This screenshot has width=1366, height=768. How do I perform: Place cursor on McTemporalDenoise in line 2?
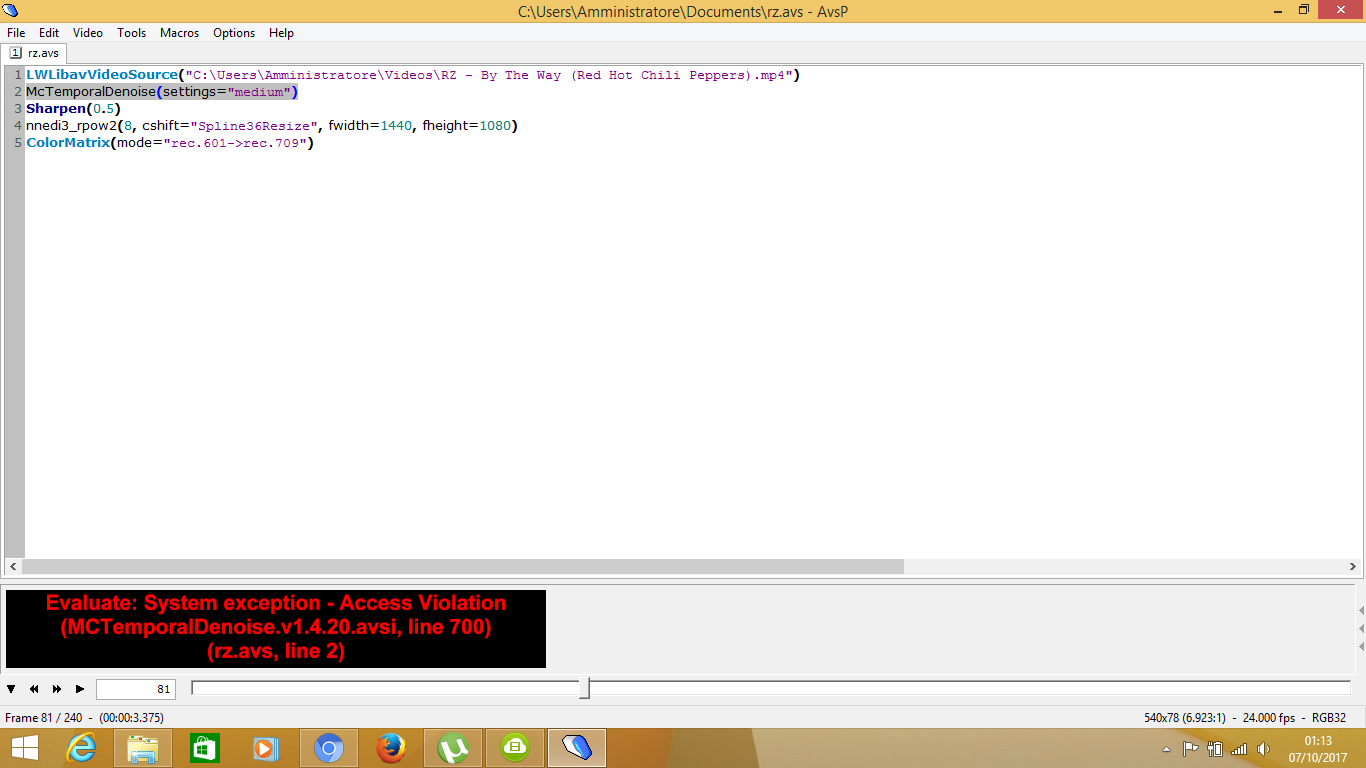(x=91, y=92)
